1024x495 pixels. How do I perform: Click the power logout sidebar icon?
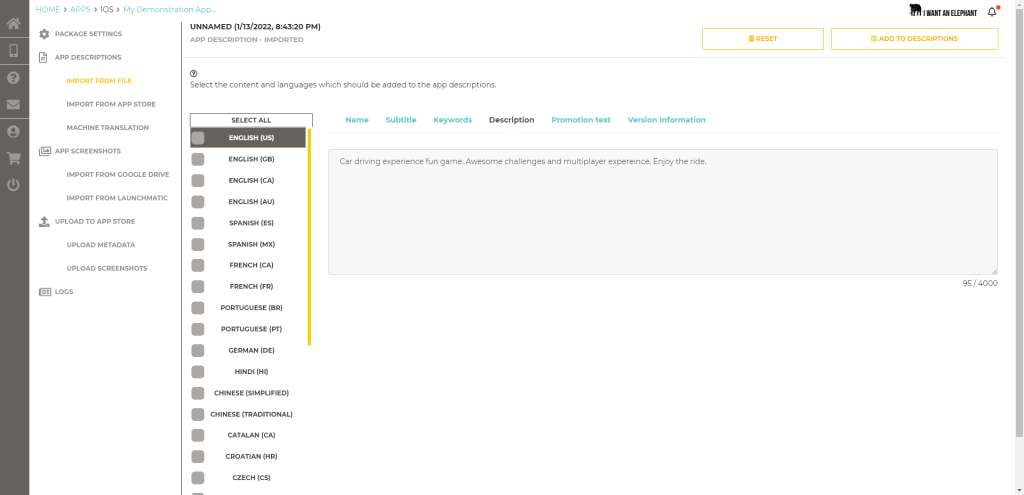point(14,185)
